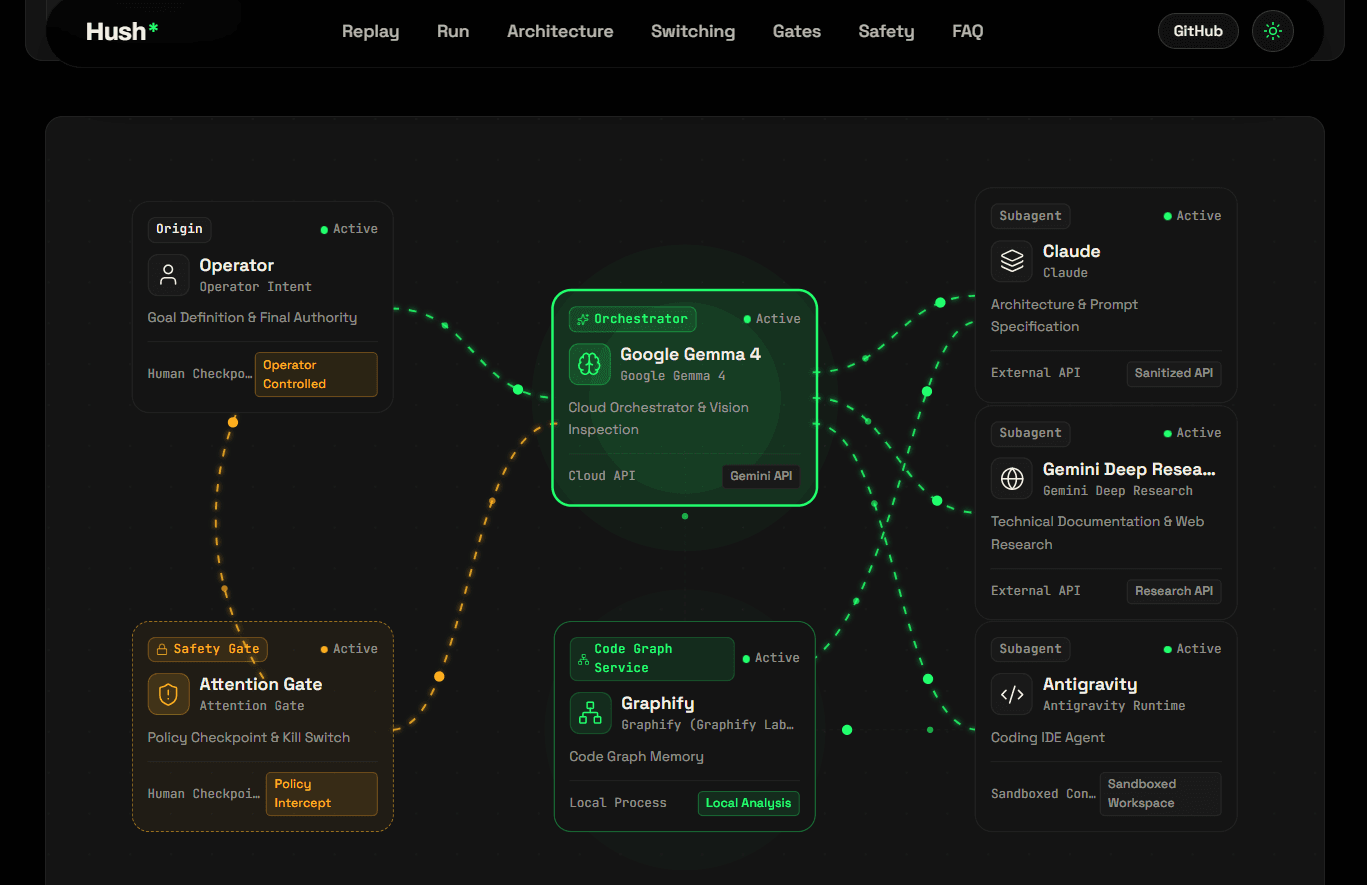Click the Antigravity code brackets icon

1012,694
